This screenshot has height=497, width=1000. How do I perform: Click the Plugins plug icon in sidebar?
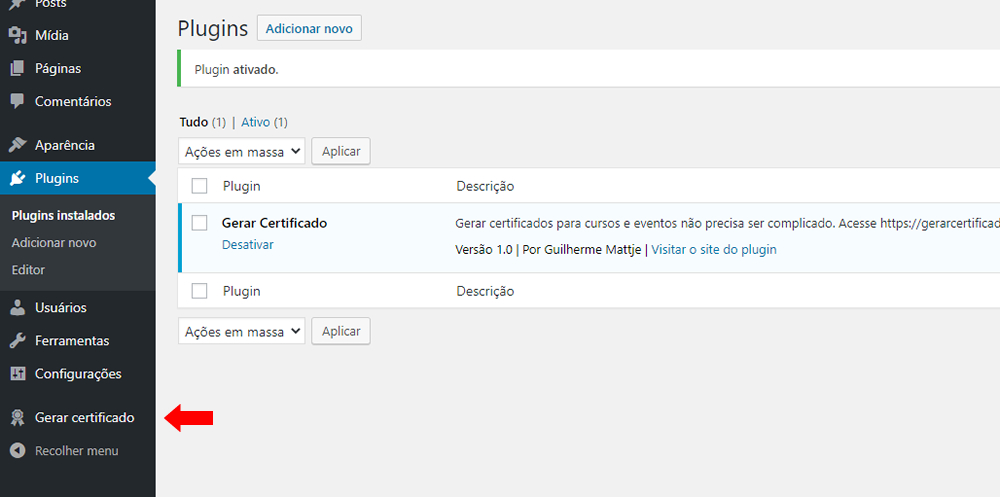click(18, 178)
